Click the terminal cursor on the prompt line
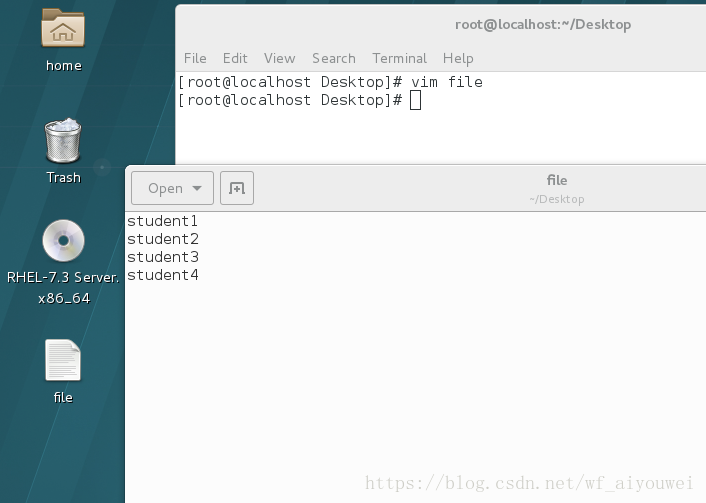The image size is (706, 503). [x=416, y=100]
